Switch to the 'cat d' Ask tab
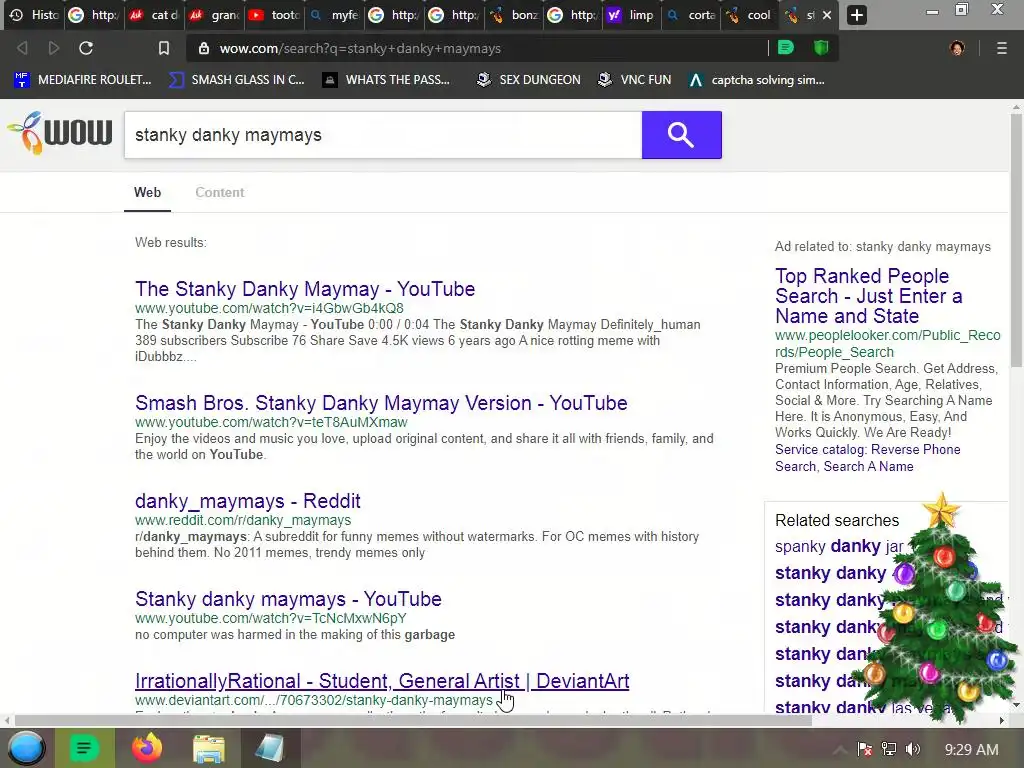This screenshot has height=768, width=1024. click(x=155, y=15)
